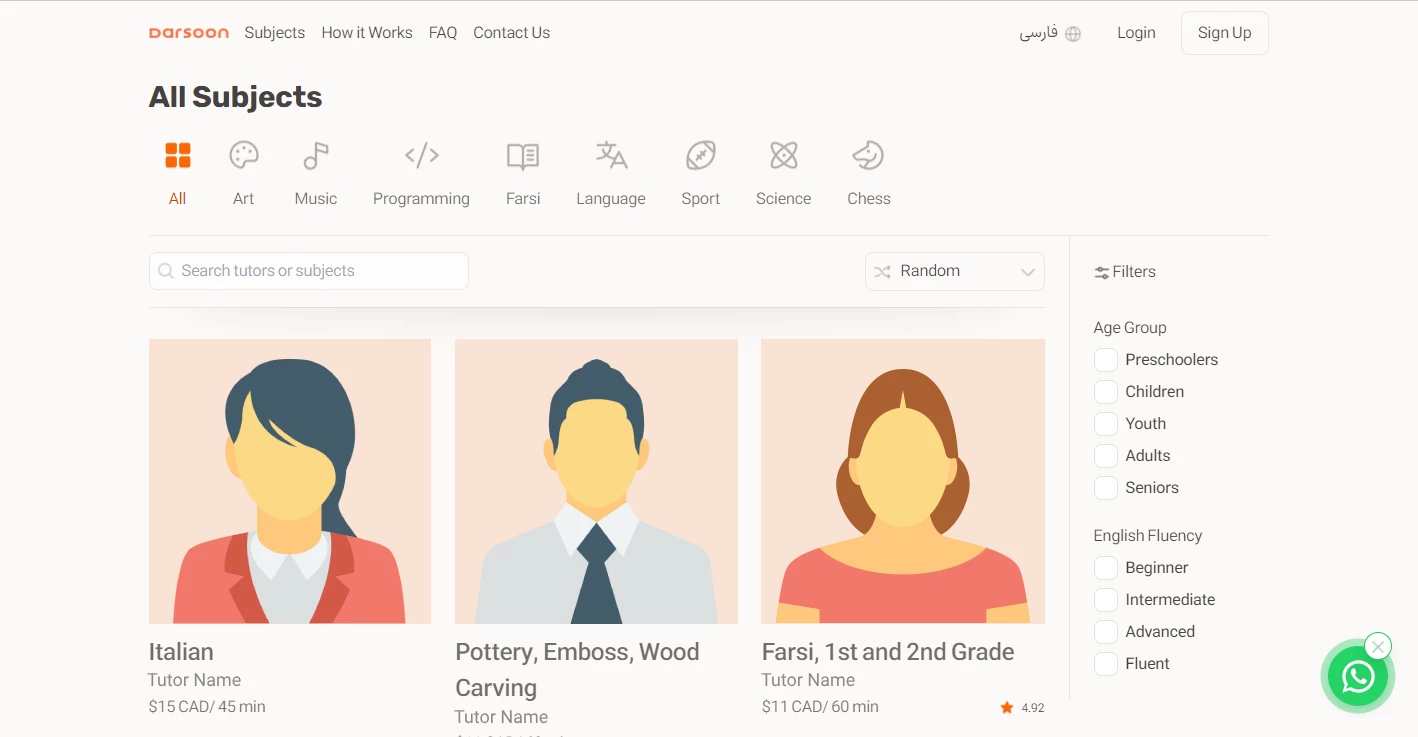
Task: Open Subjects in the top navigation
Action: (275, 33)
